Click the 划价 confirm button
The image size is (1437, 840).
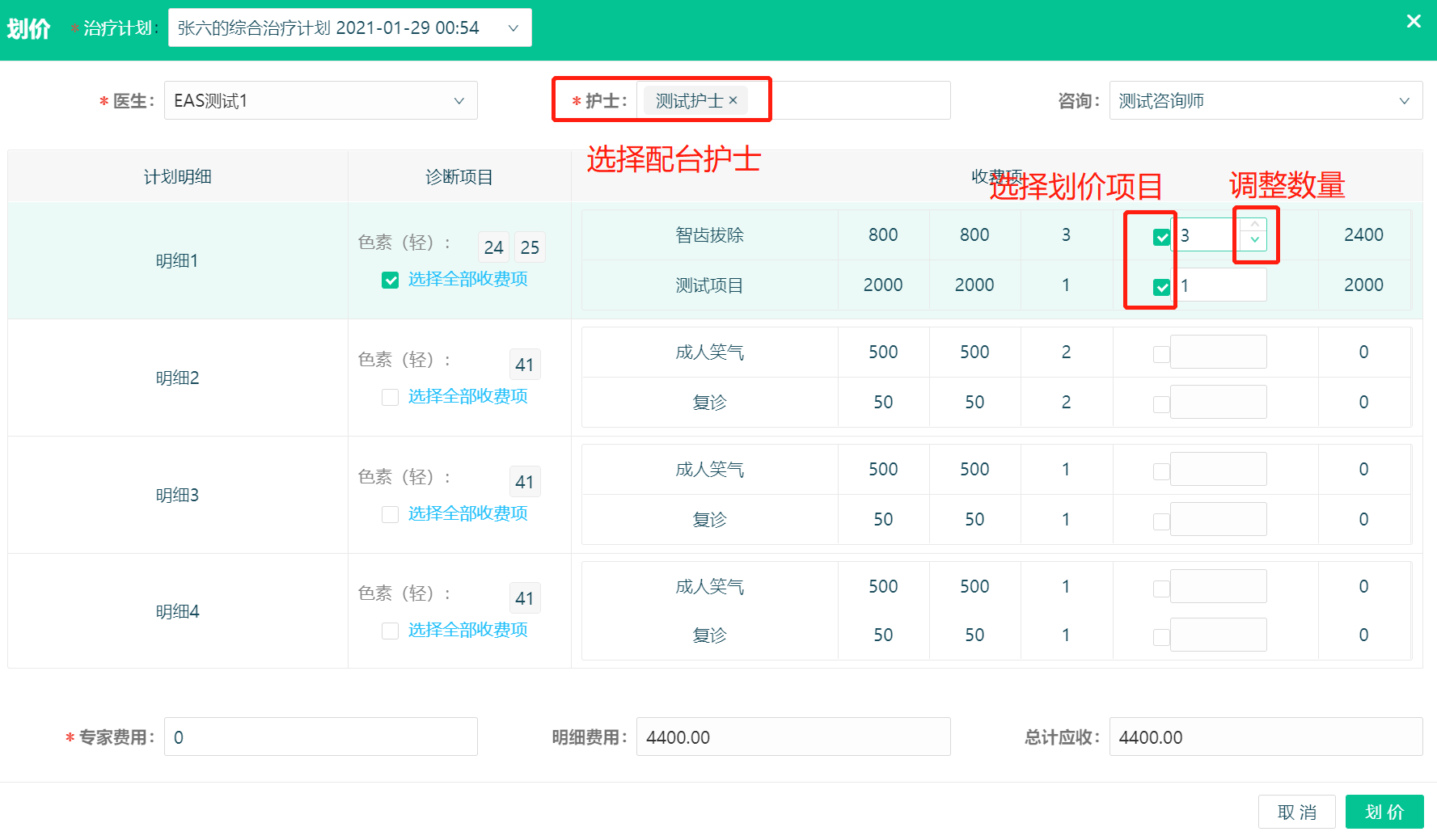click(1384, 812)
